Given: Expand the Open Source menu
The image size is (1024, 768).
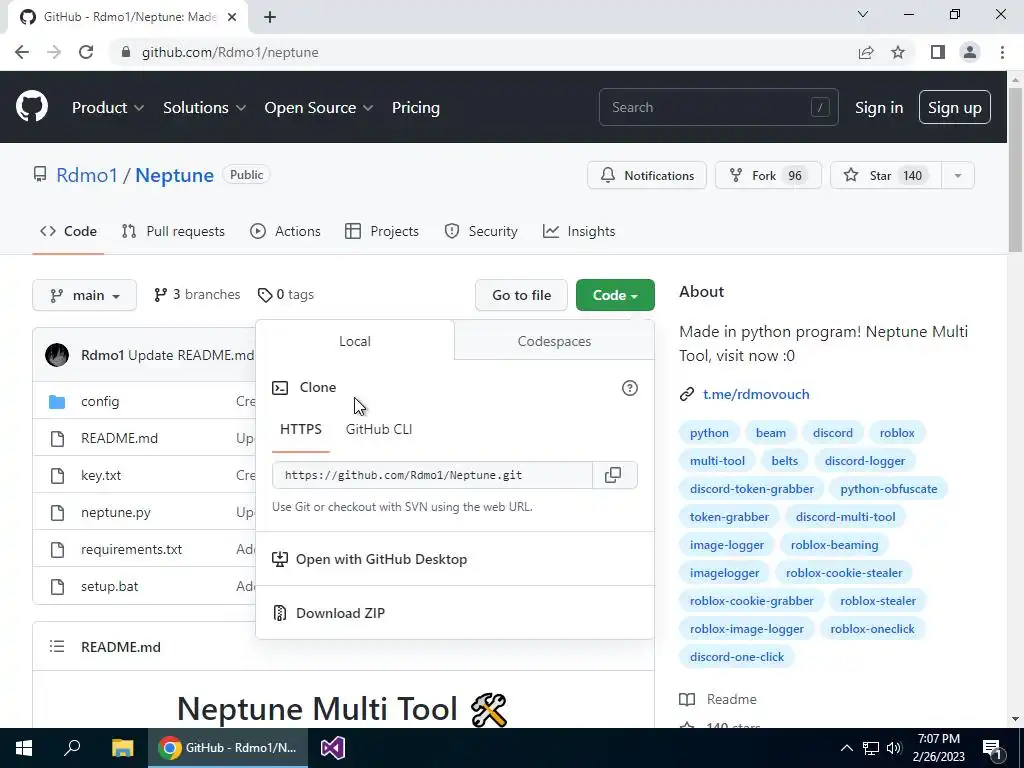Looking at the screenshot, I should pos(319,108).
